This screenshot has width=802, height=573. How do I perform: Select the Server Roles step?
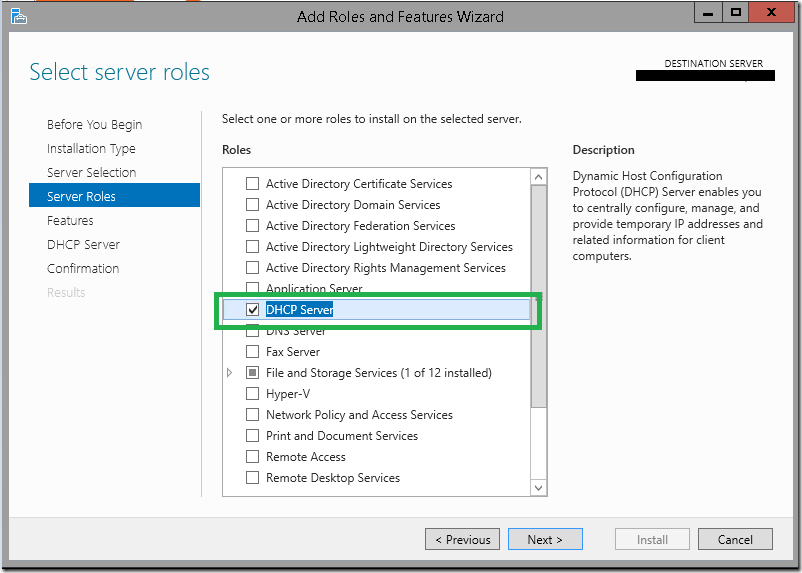[x=115, y=195]
